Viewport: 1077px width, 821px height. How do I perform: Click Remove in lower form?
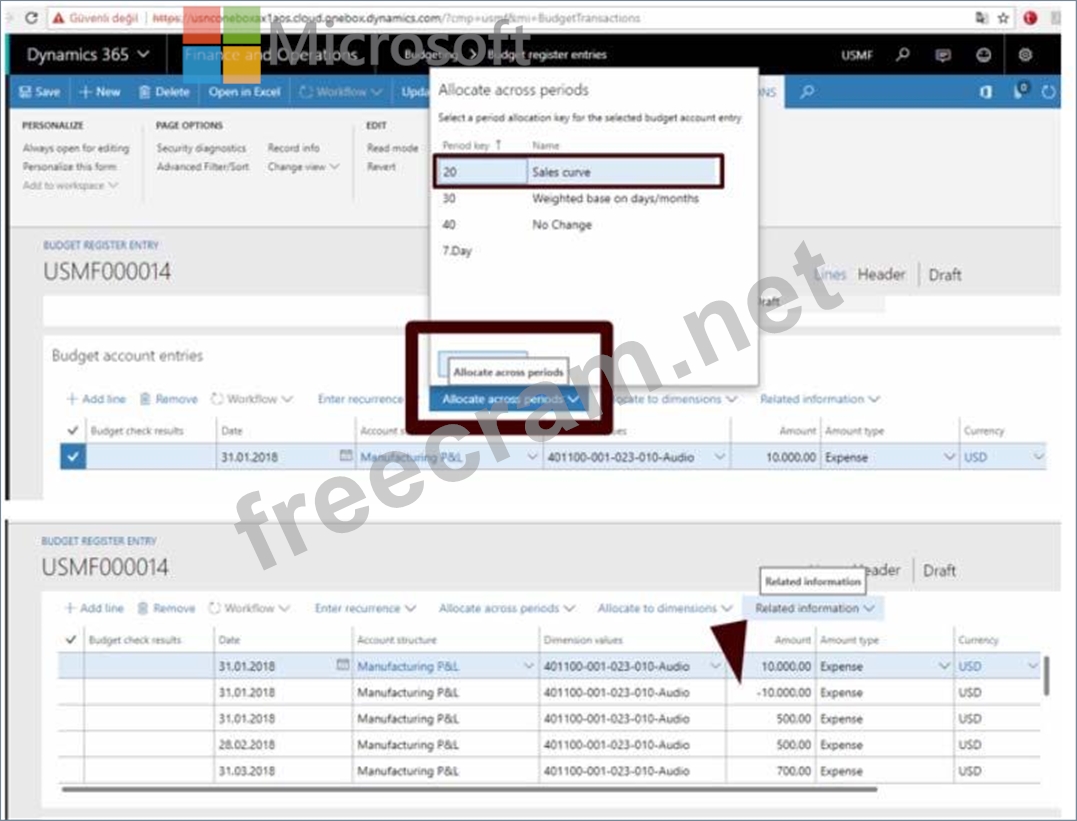point(167,608)
